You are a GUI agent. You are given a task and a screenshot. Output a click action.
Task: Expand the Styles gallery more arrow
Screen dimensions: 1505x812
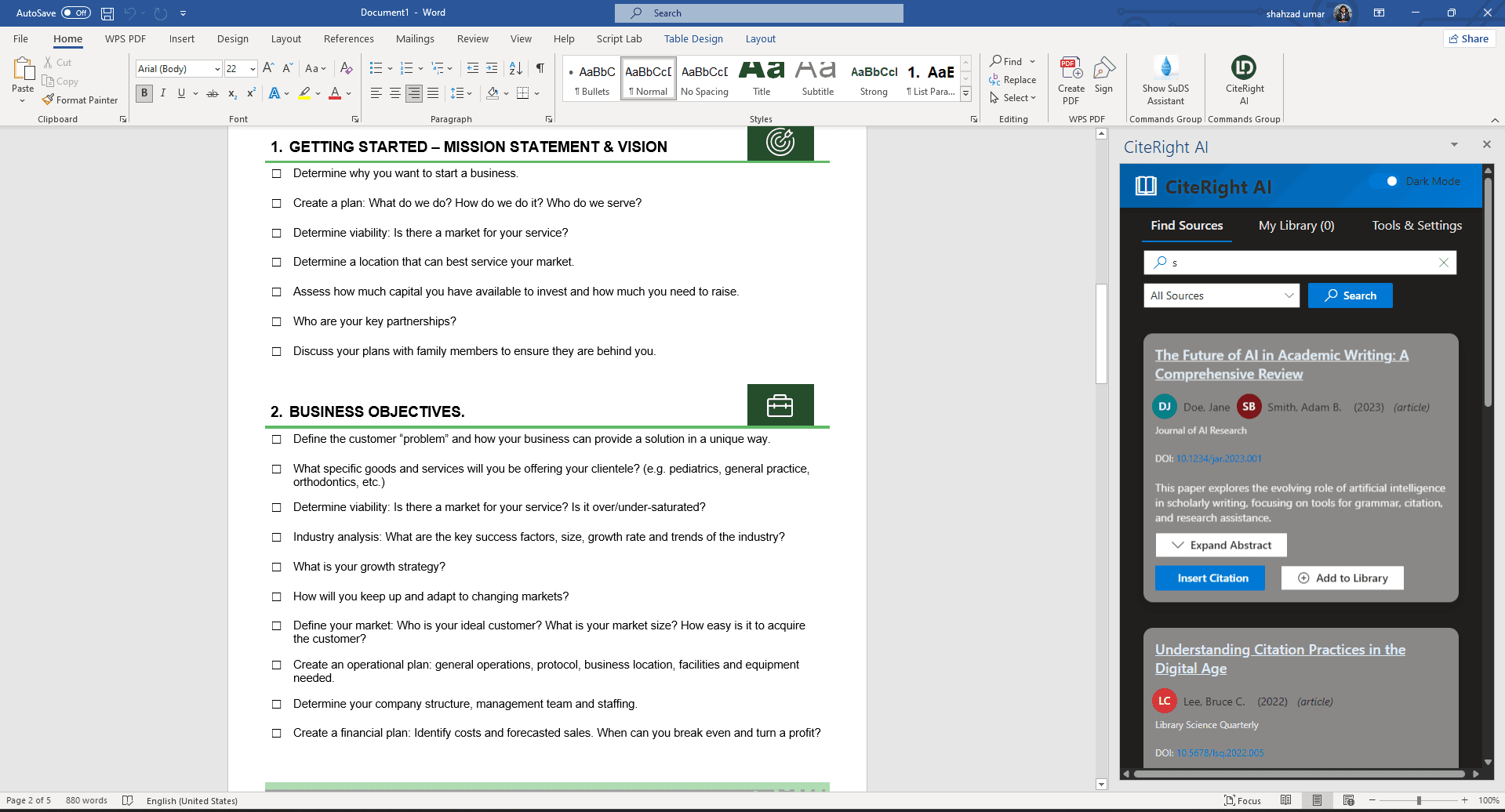[x=966, y=94]
